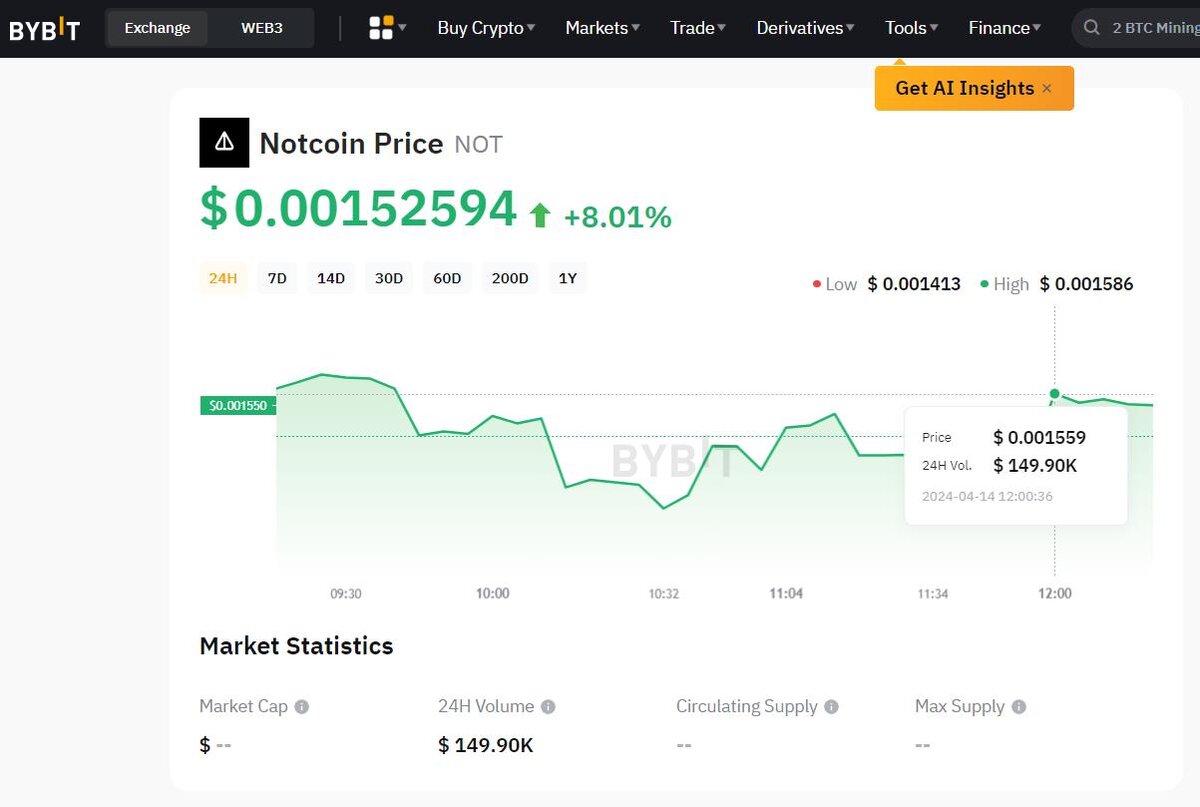This screenshot has width=1200, height=807.
Task: Open the apps grid menu icon
Action: (x=381, y=28)
